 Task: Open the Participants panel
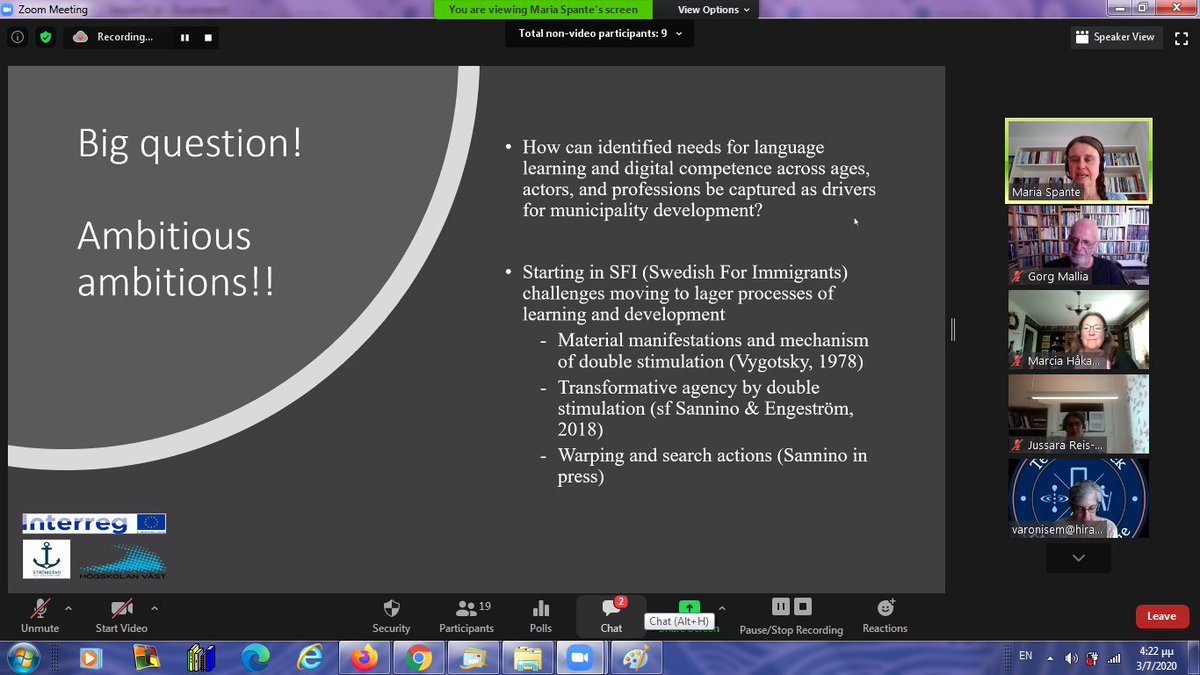click(x=466, y=615)
